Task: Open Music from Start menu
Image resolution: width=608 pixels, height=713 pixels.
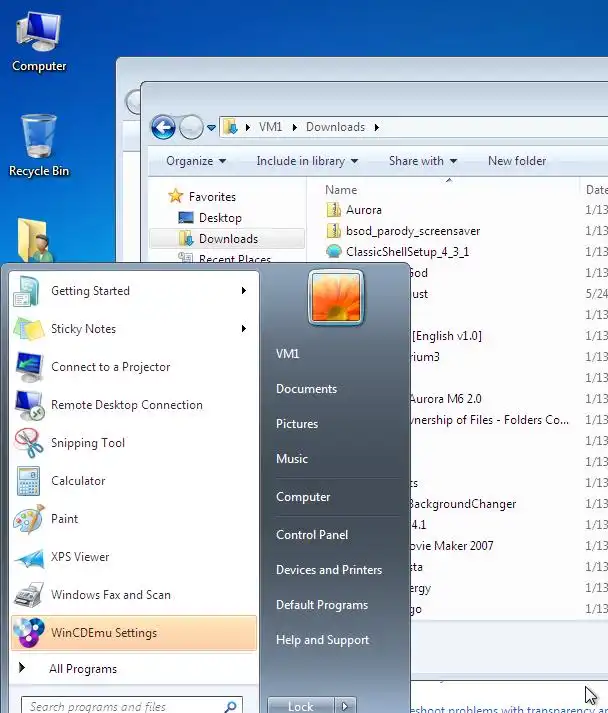Action: pyautogui.click(x=291, y=459)
